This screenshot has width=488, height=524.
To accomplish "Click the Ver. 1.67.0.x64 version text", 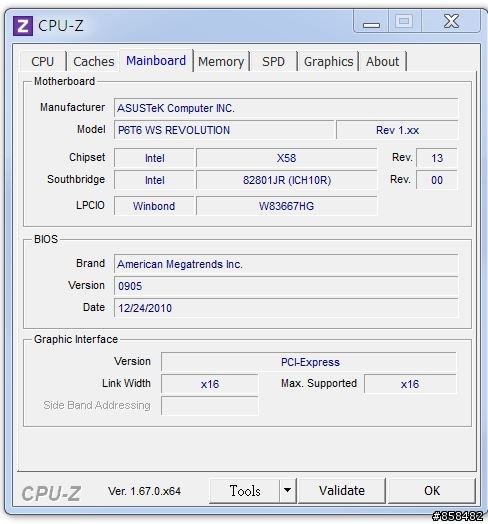I will 144,491.
